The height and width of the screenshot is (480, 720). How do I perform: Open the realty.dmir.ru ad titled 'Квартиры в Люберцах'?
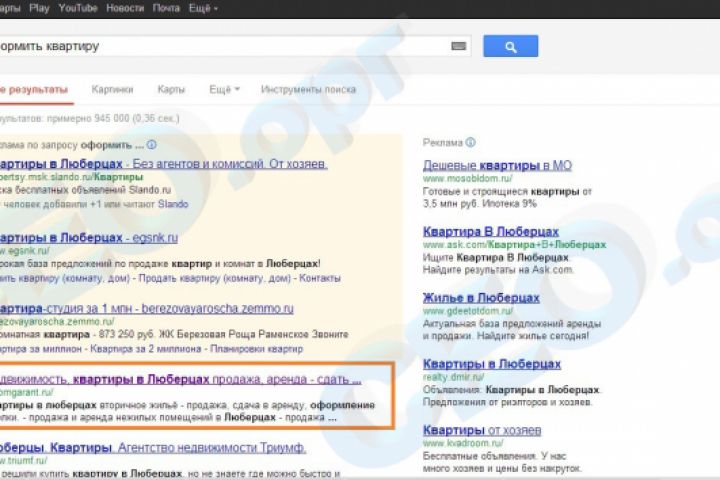tap(492, 364)
